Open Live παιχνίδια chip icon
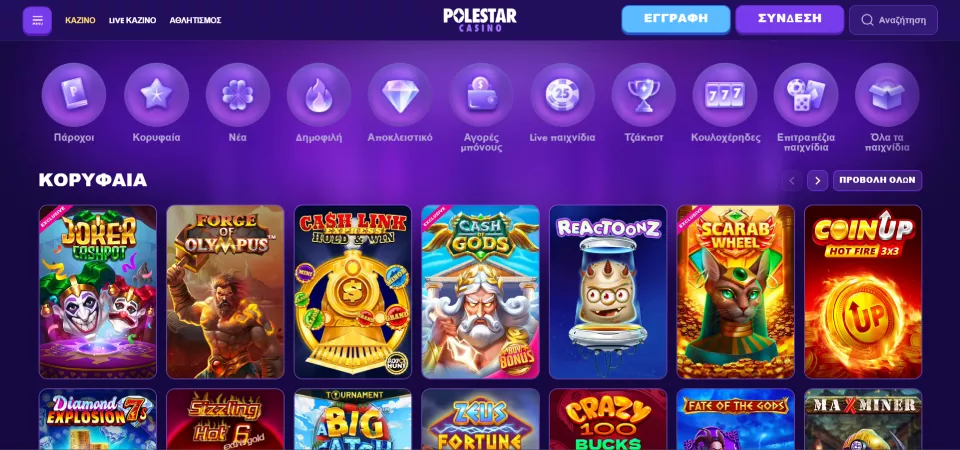960x450 pixels. point(563,95)
